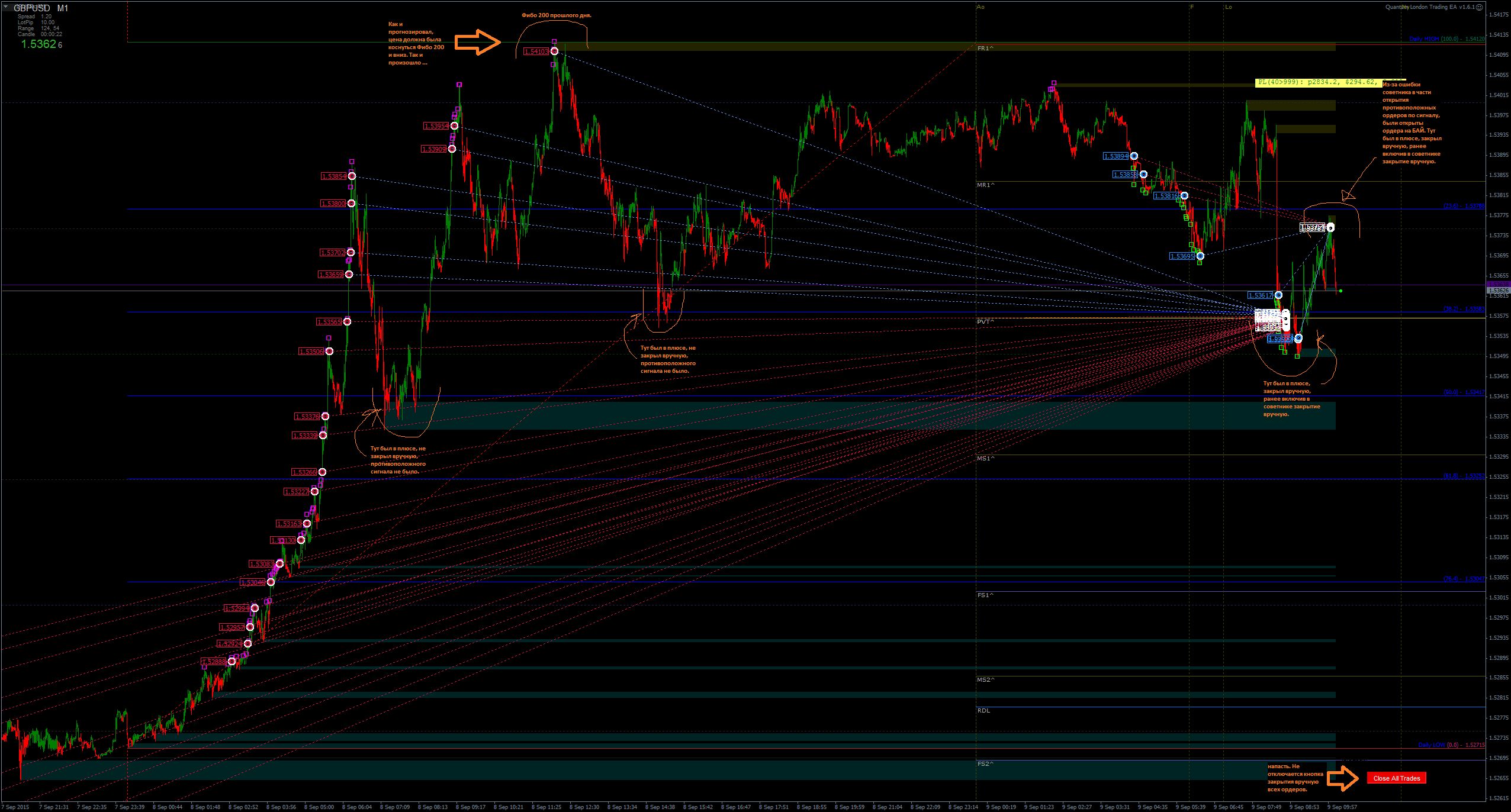Click the FS2 pivot level label
The height and width of the screenshot is (812, 1511).
(x=985, y=764)
